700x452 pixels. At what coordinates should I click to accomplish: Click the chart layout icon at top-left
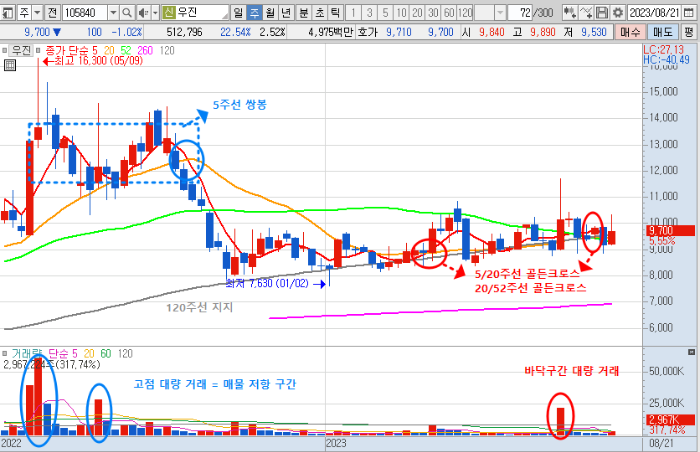pos(8,13)
